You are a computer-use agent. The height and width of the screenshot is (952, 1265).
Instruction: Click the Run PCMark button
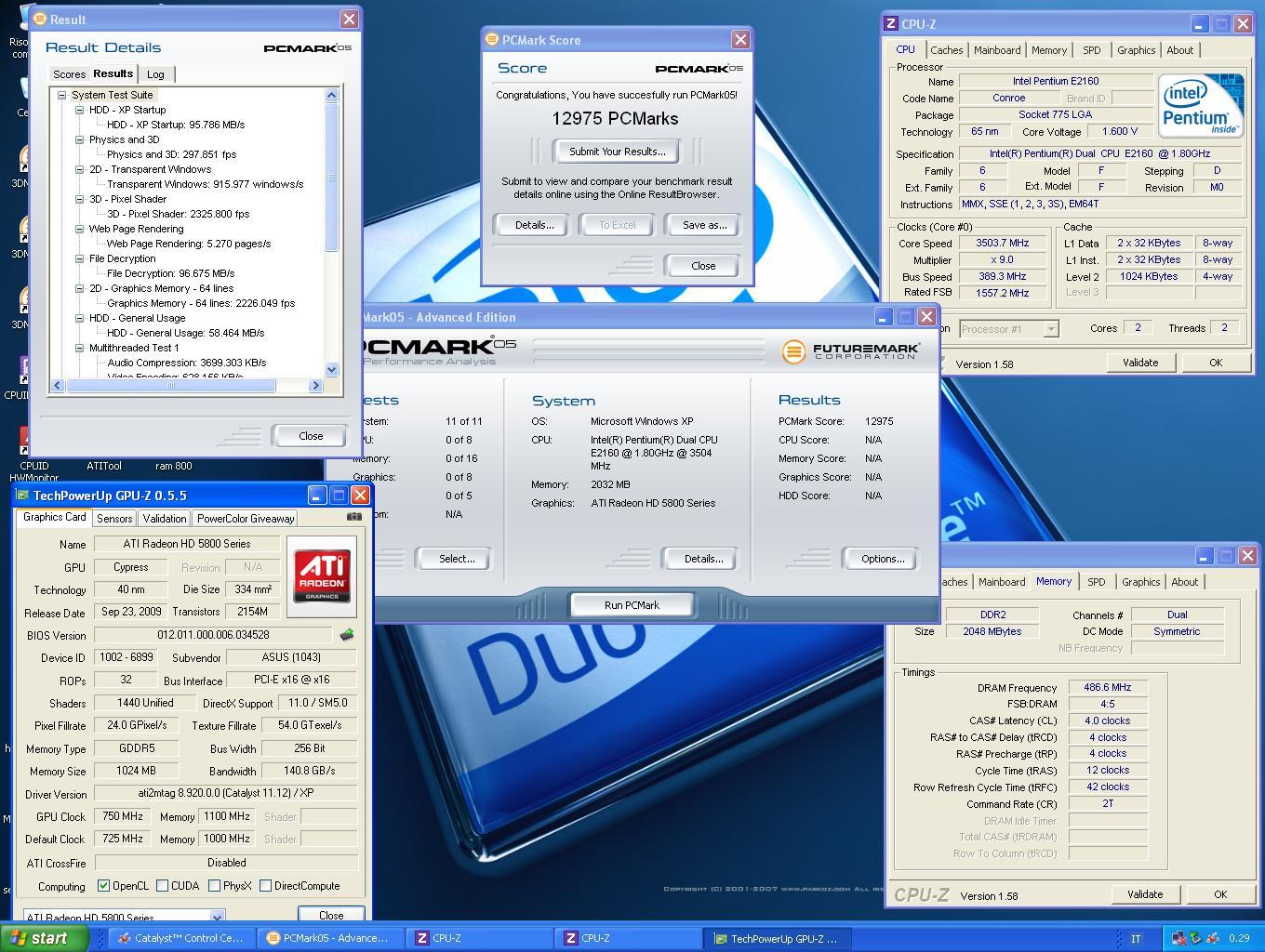(632, 605)
